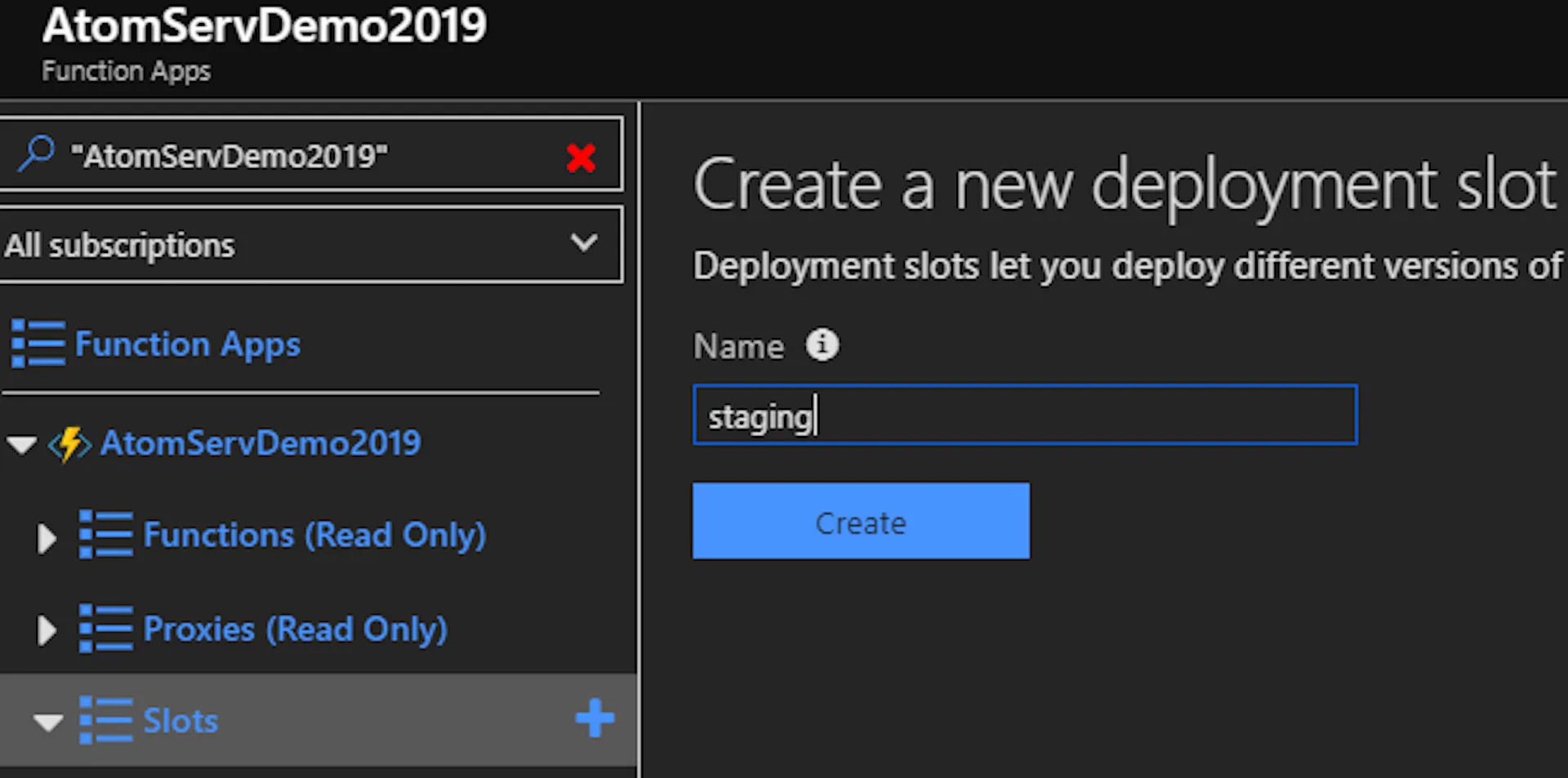This screenshot has width=1568, height=778.
Task: Collapse the Slots node arrow
Action: tap(48, 722)
